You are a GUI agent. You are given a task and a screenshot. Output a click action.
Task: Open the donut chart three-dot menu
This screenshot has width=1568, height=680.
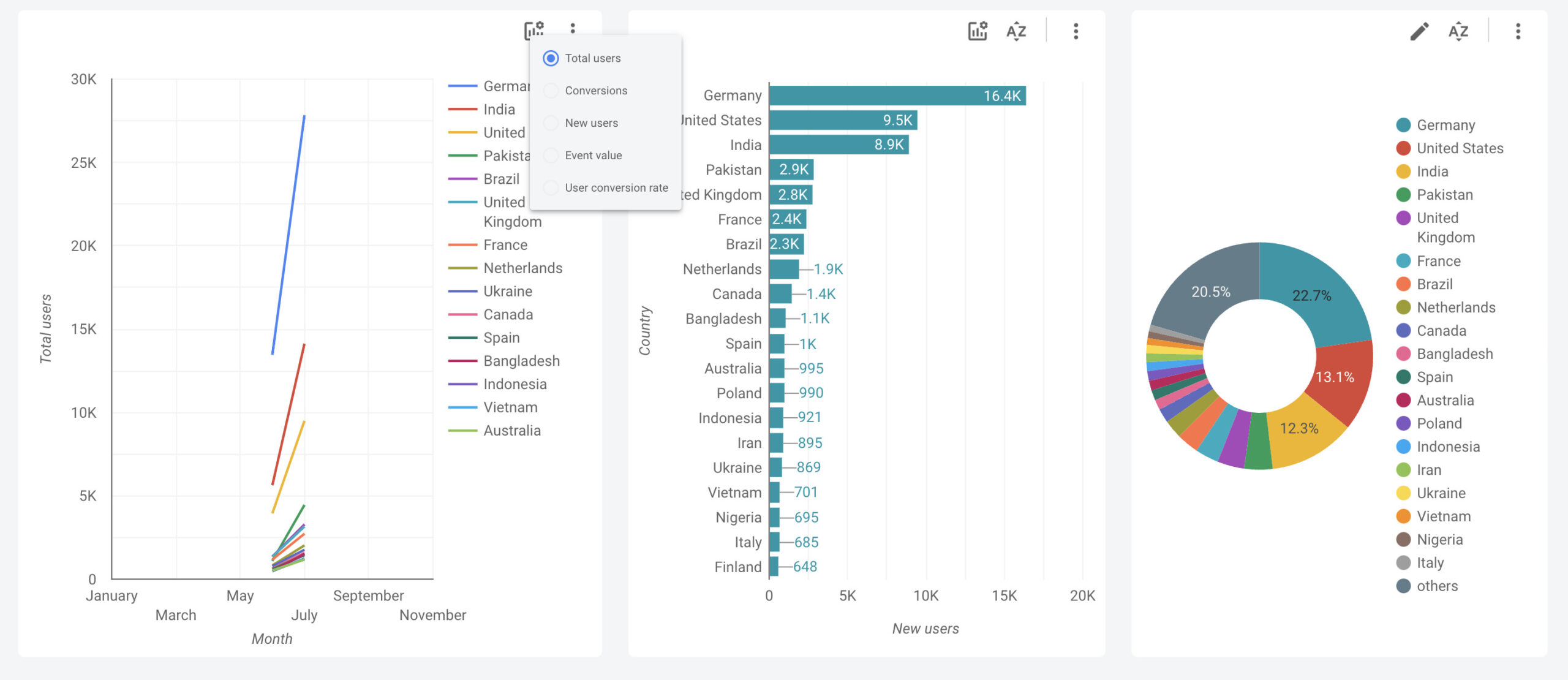pos(1518,31)
